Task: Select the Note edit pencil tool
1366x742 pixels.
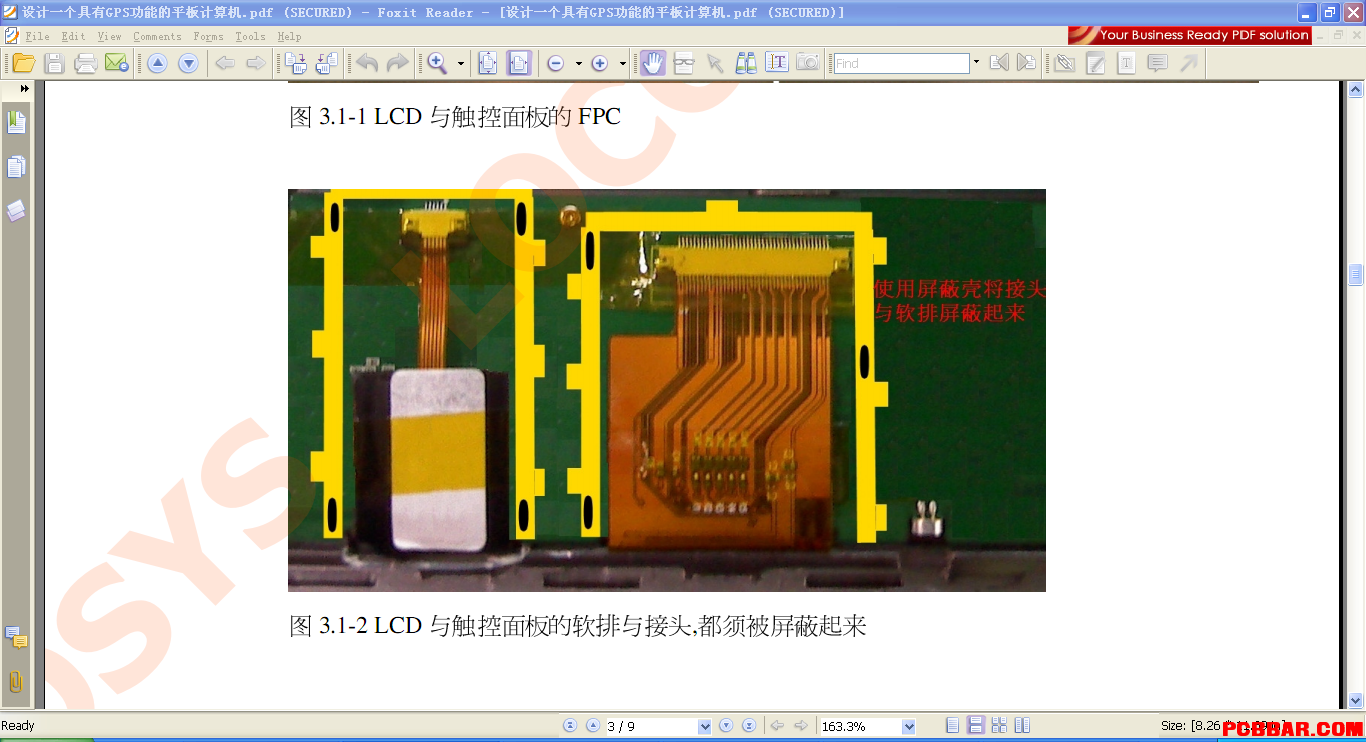Action: coord(1096,63)
